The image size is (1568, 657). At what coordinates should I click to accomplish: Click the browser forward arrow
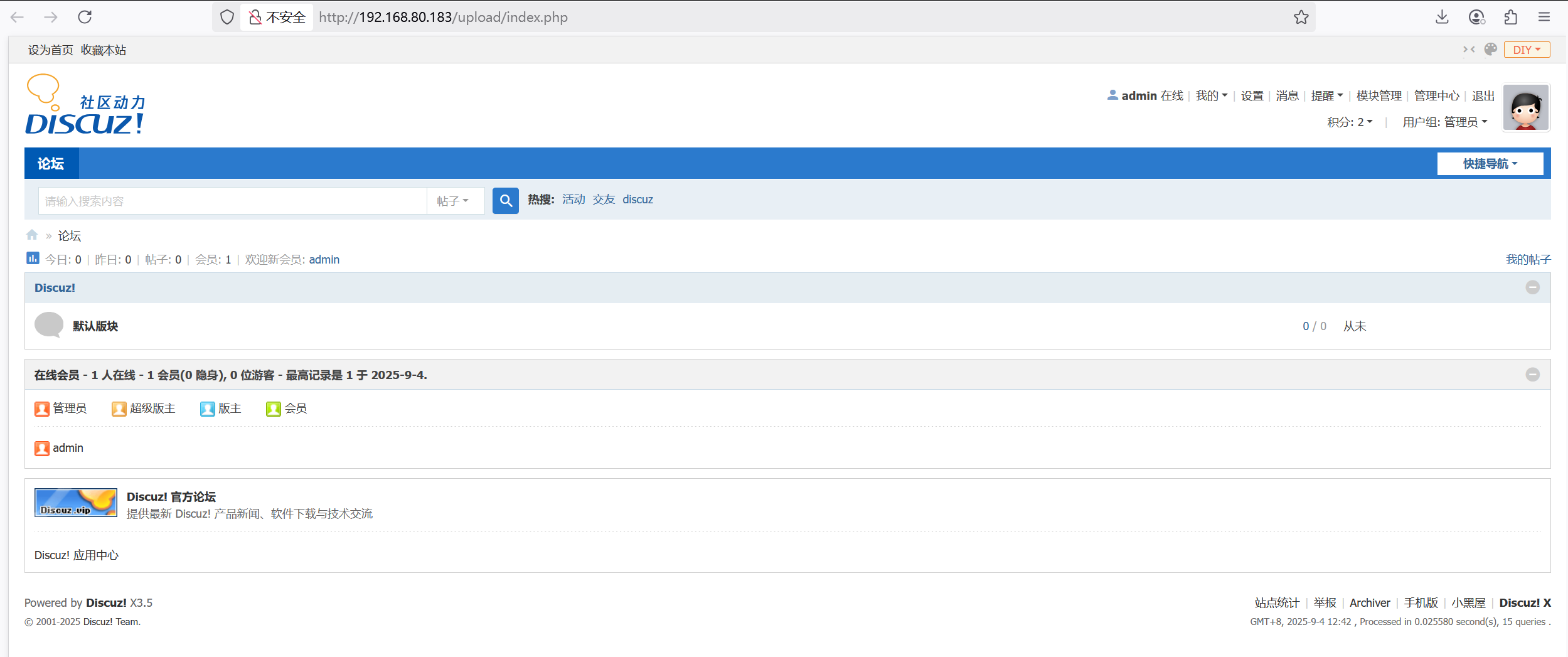tap(51, 17)
